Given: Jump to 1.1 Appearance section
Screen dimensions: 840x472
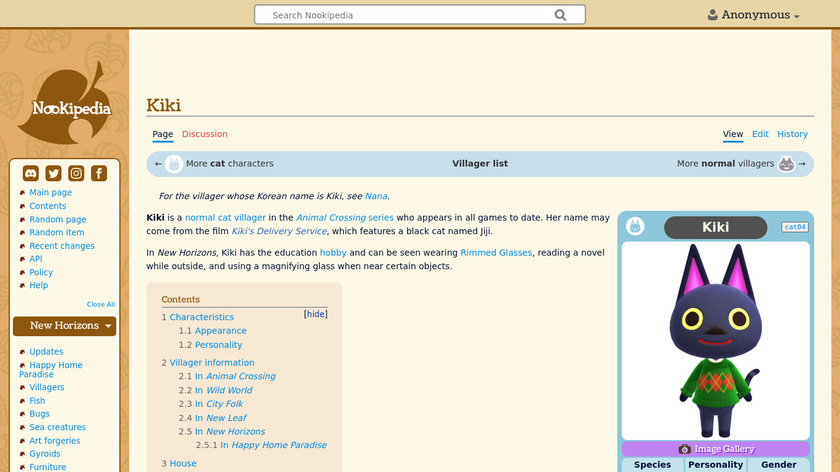Looking at the screenshot, I should click(221, 331).
